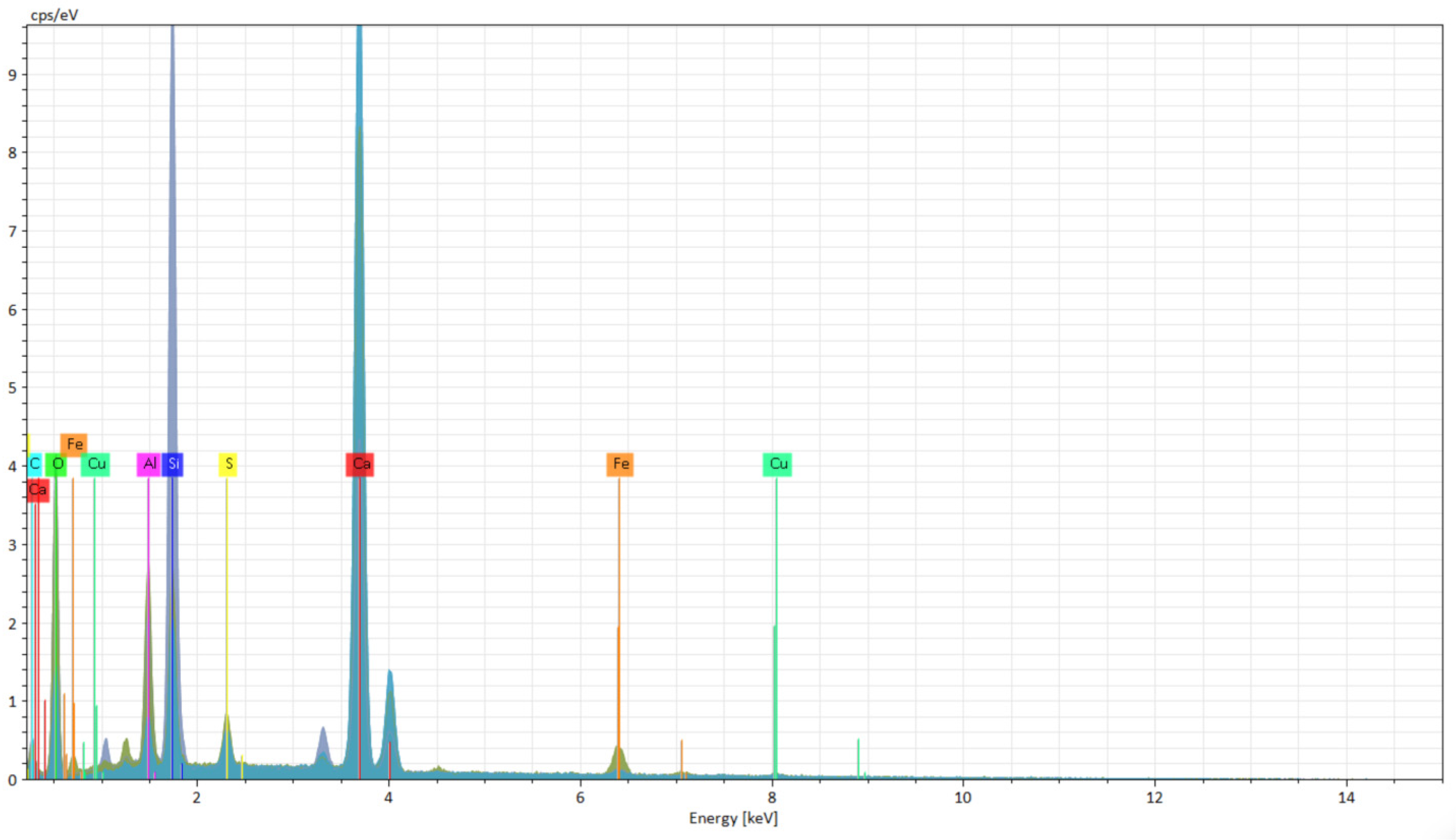
Task: Click the small red Ca label below C
Action: pyautogui.click(x=38, y=490)
